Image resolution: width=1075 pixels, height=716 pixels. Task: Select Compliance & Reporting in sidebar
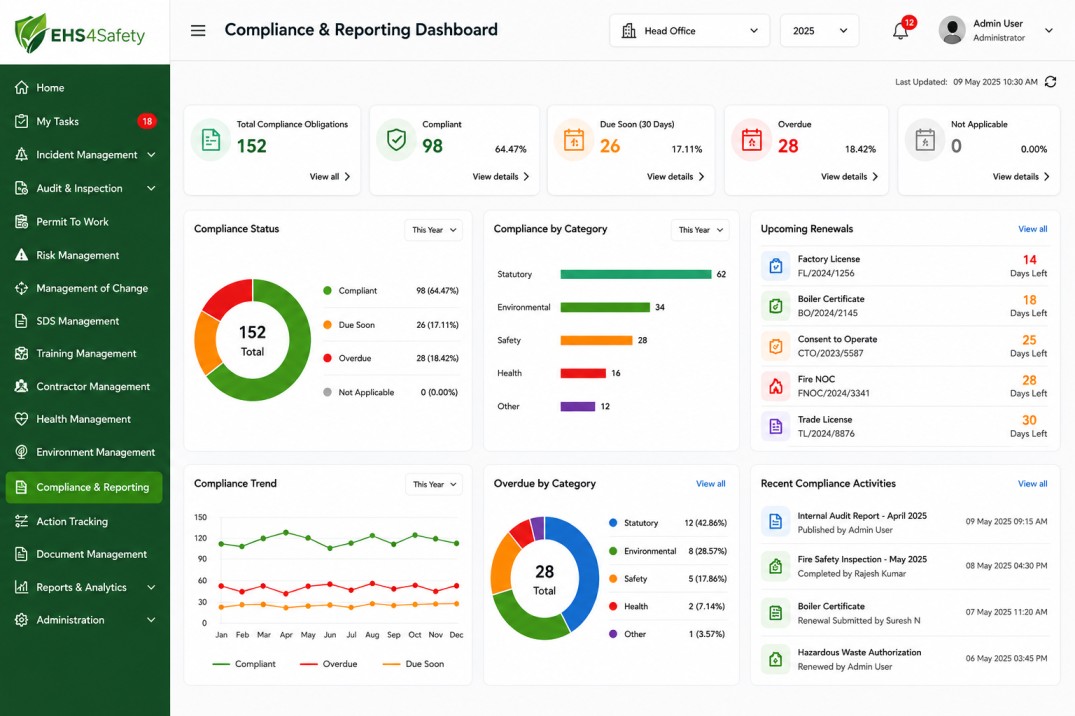pos(84,487)
